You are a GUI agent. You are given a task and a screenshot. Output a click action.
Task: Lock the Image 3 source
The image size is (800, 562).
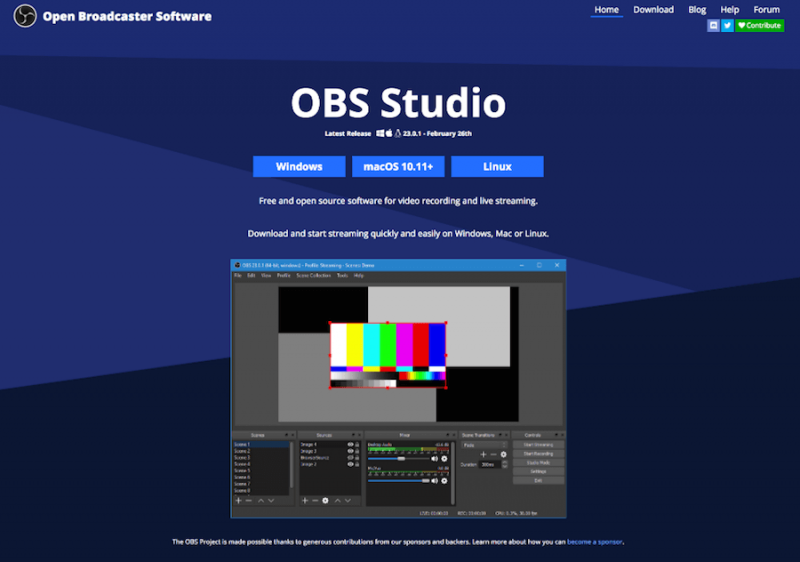(x=357, y=451)
